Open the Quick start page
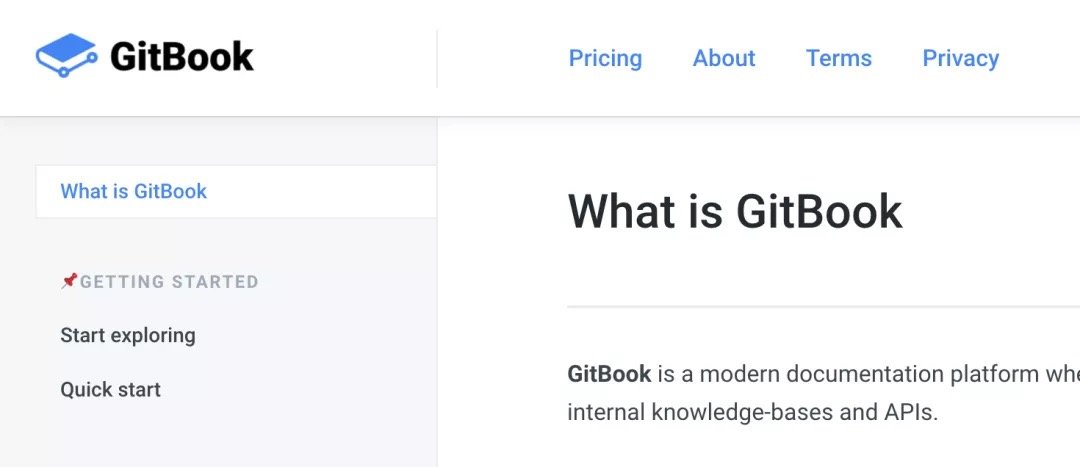 110,389
